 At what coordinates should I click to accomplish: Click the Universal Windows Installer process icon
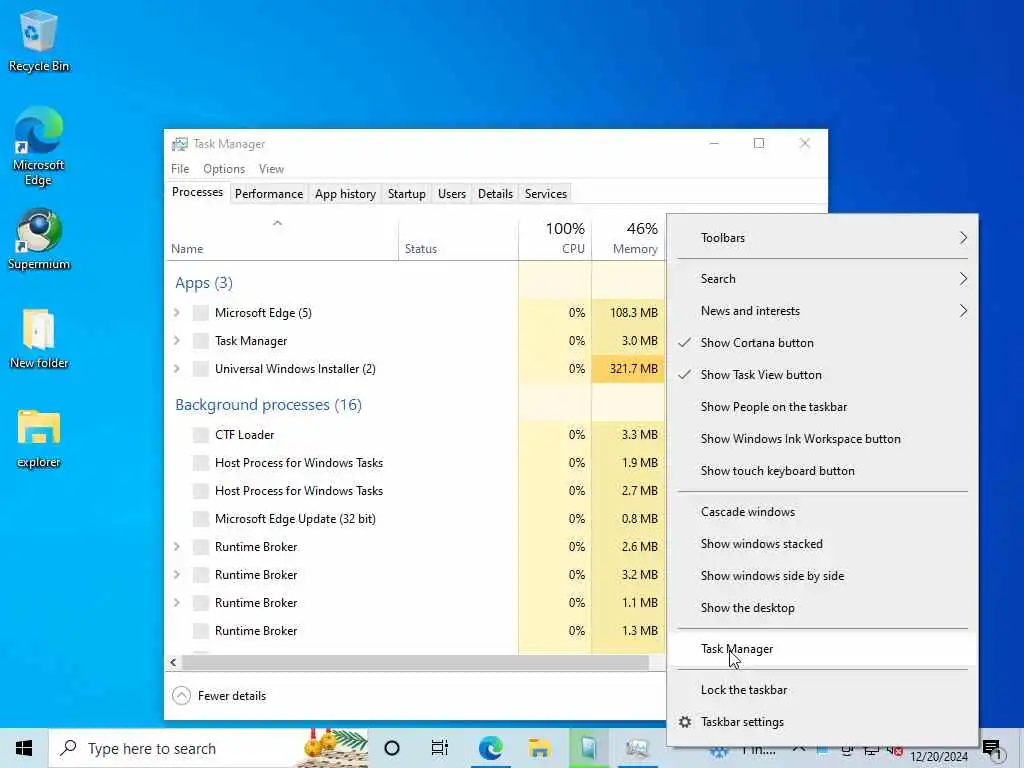click(x=200, y=369)
